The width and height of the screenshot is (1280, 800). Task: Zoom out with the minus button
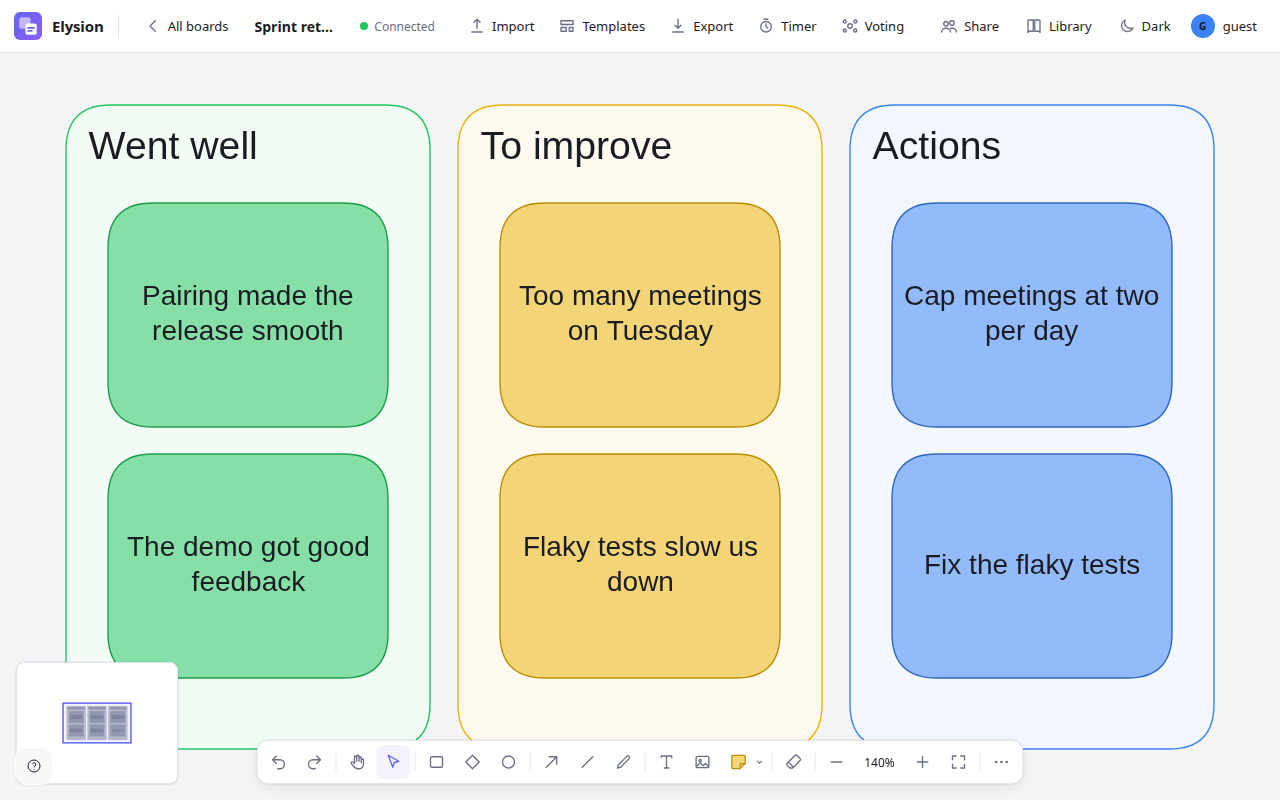pyautogui.click(x=837, y=762)
